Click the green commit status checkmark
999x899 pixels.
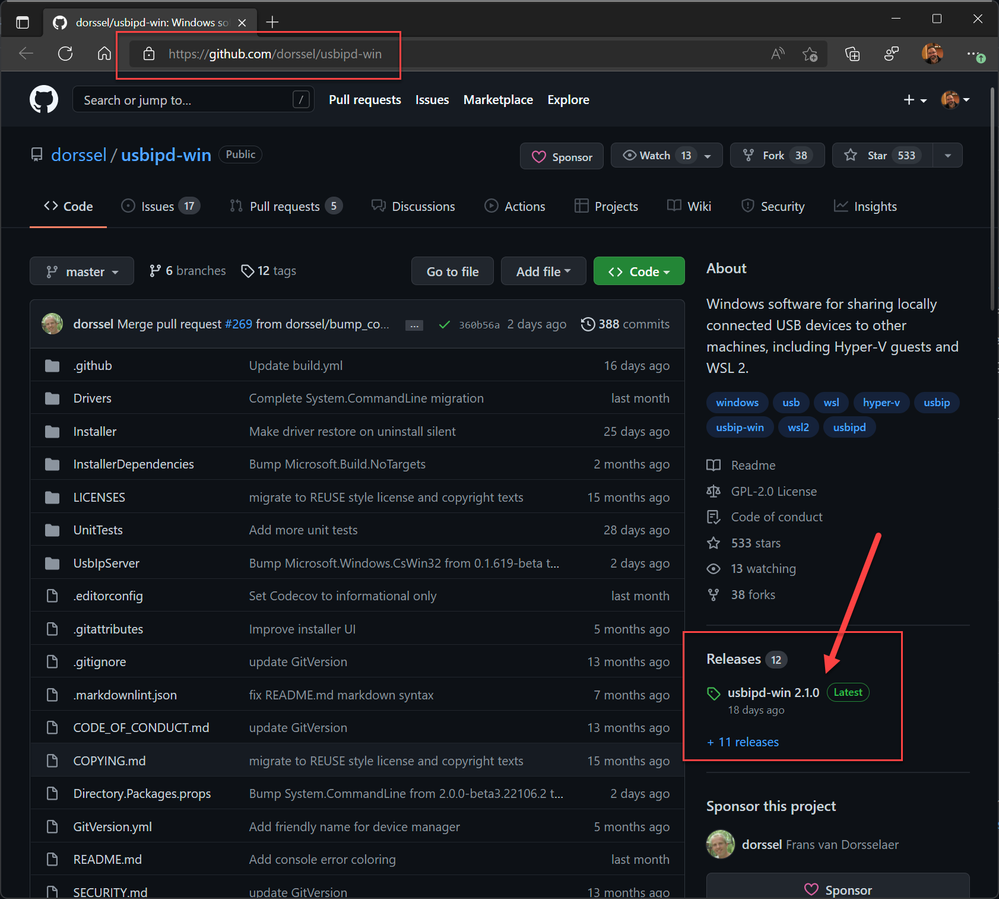click(444, 325)
